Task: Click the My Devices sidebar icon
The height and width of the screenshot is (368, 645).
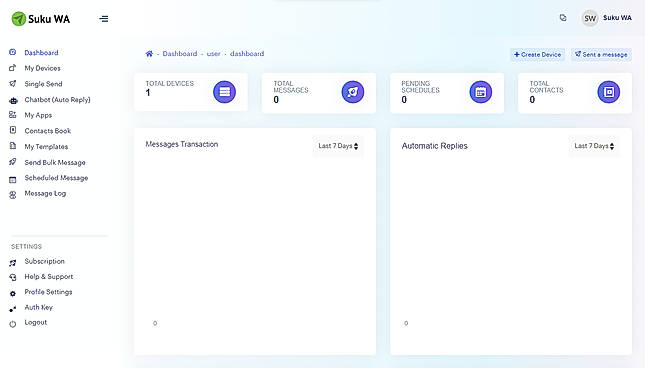Action: tap(13, 68)
